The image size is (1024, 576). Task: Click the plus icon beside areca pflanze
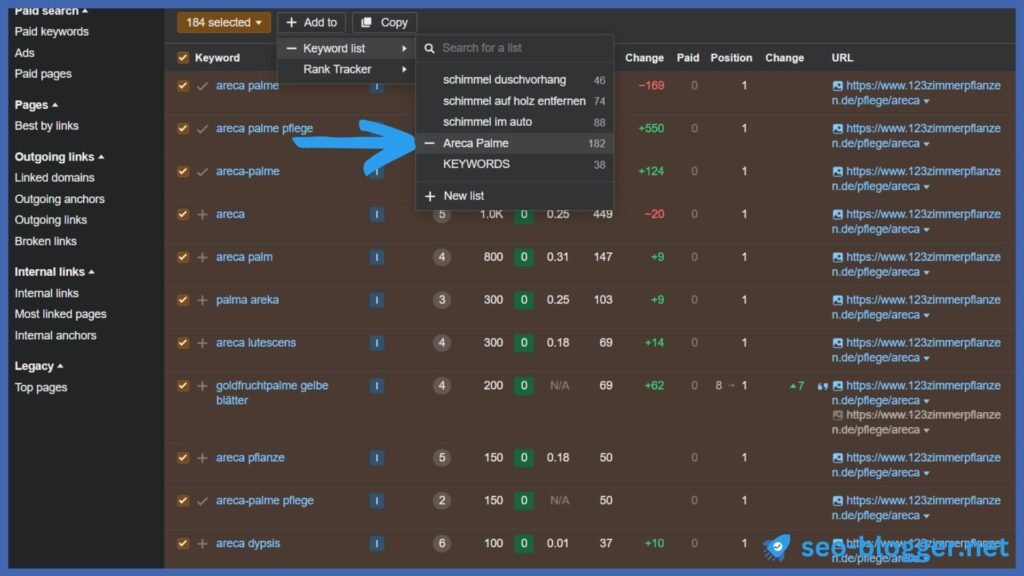(x=202, y=458)
